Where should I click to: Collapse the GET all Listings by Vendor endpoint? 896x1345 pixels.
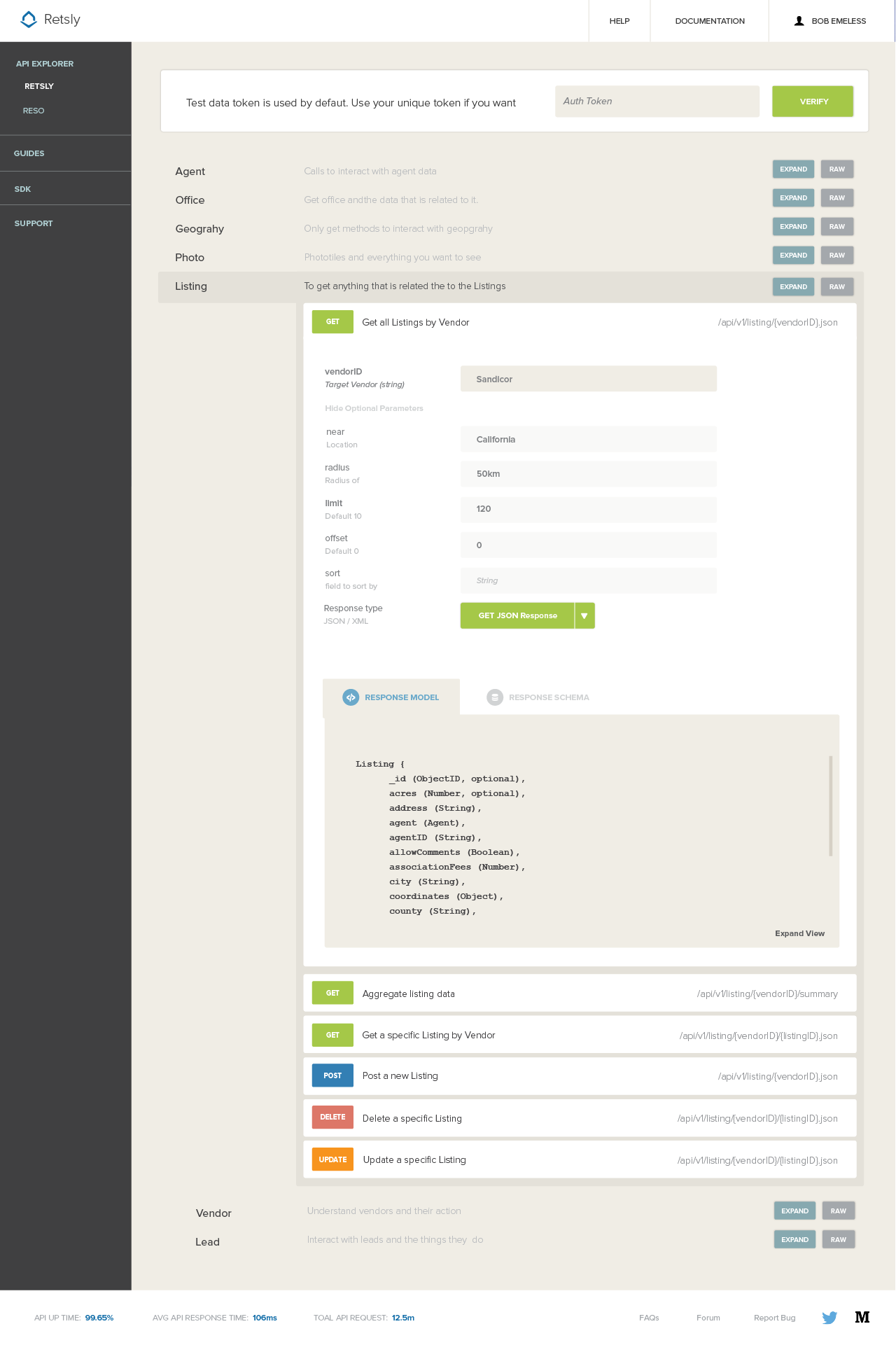(x=580, y=322)
